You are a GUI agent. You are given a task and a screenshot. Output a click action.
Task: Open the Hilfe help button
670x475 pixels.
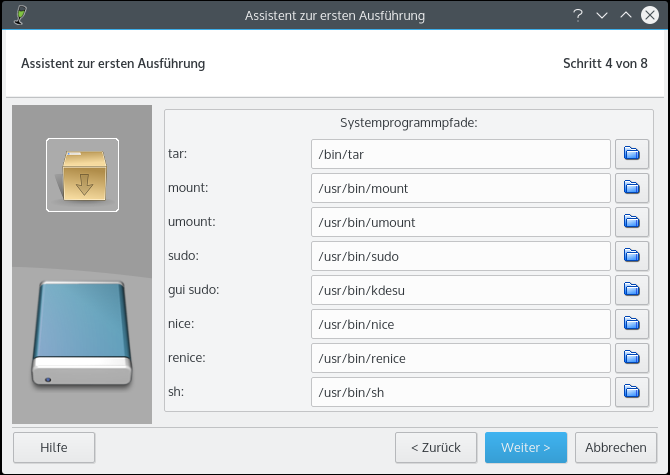point(54,447)
